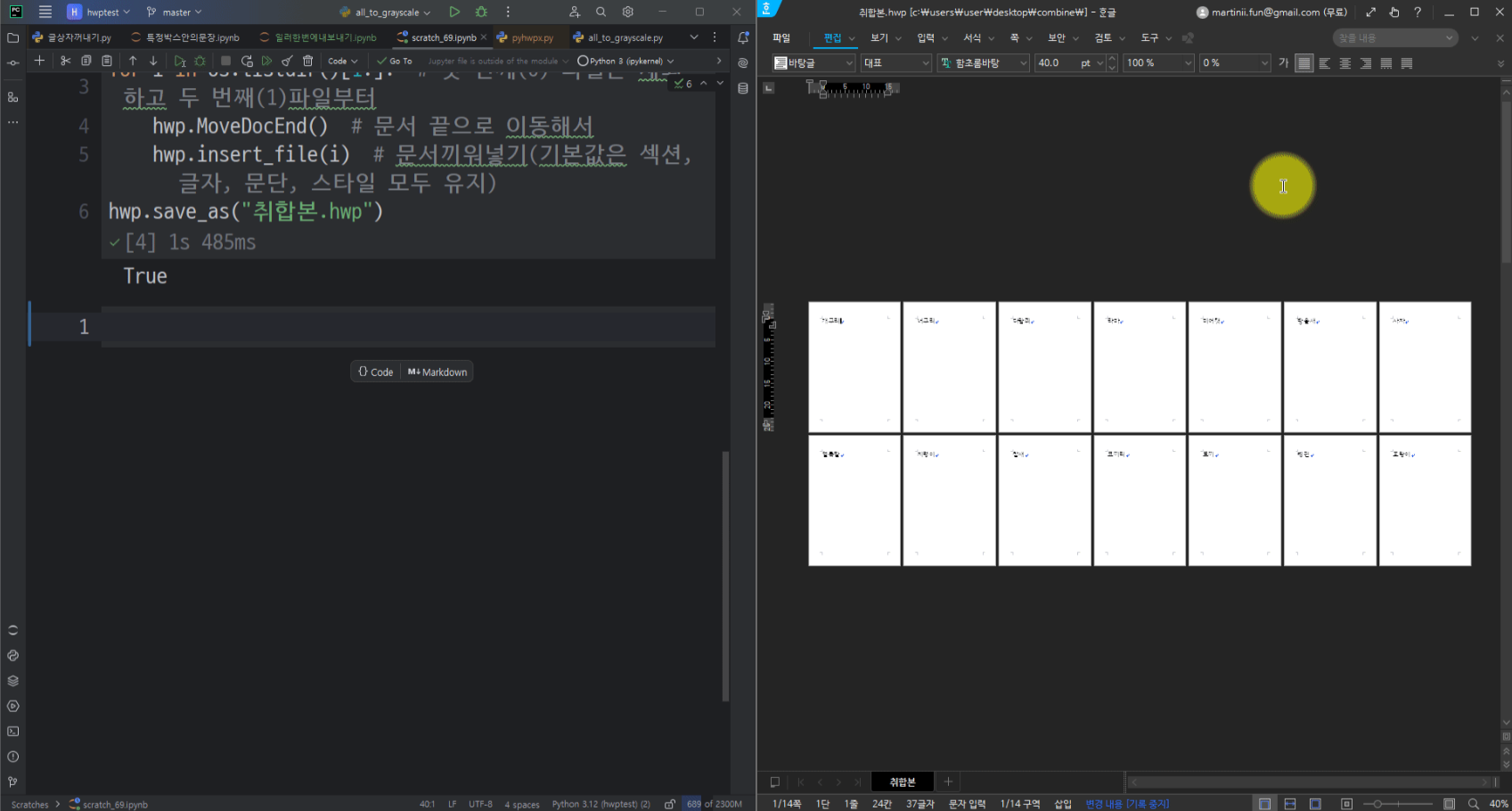Viewport: 1512px width, 811px height.
Task: Switch to page width view in Hangul
Action: coord(1290,804)
